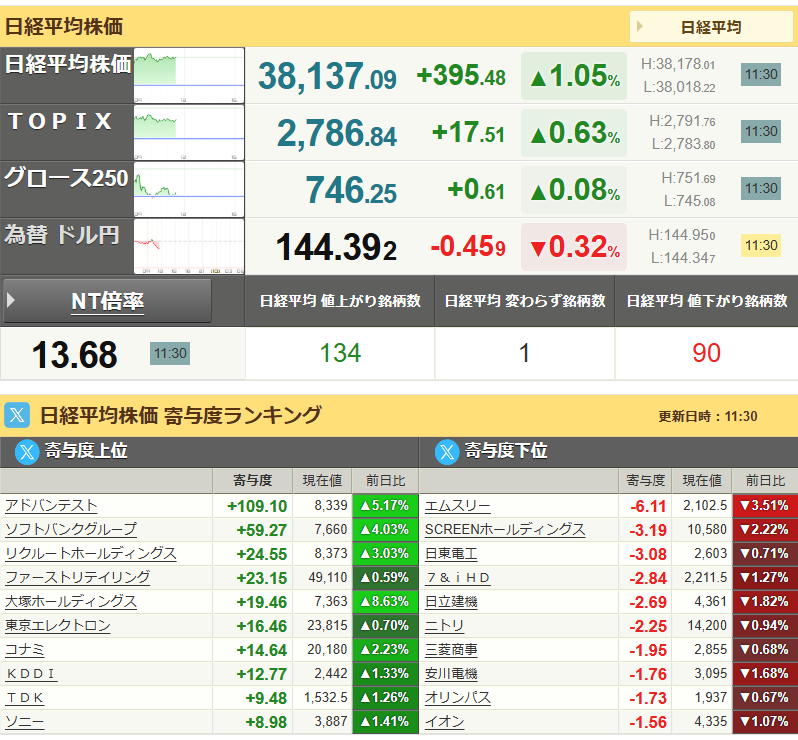Screen dimensions: 798x740
Task: Open the 為替 ドル円 mini chart thumbnail
Action: tap(189, 247)
